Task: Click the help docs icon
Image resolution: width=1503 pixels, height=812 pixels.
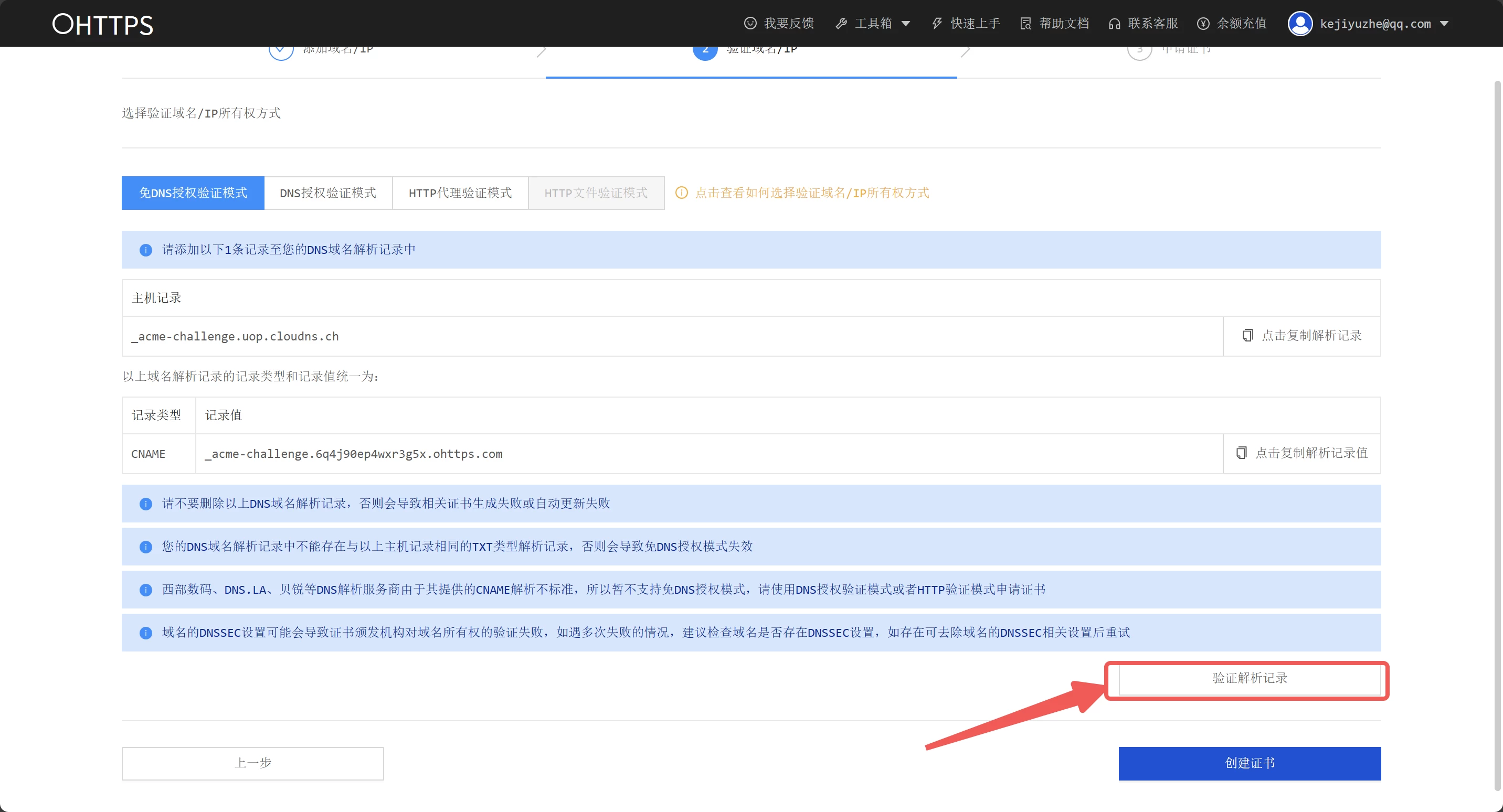Action: [1025, 23]
